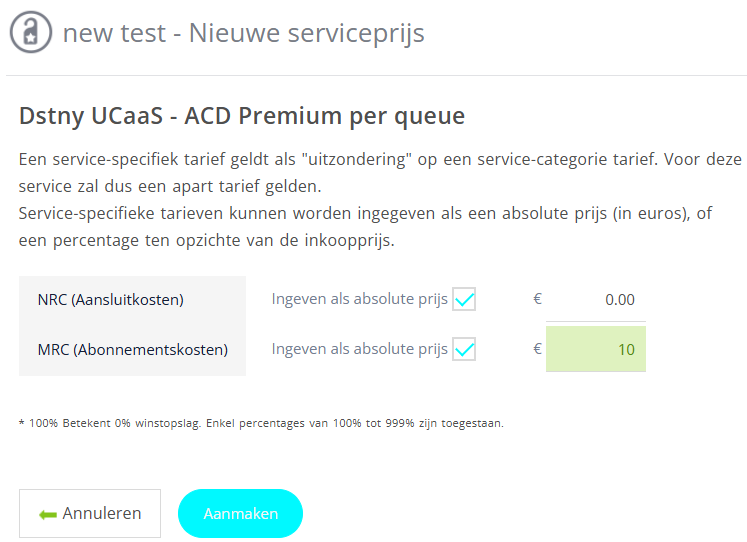This screenshot has height=542, width=747.
Task: Click the 'new test - Nieuwe serviceprijs' page title
Action: (243, 33)
